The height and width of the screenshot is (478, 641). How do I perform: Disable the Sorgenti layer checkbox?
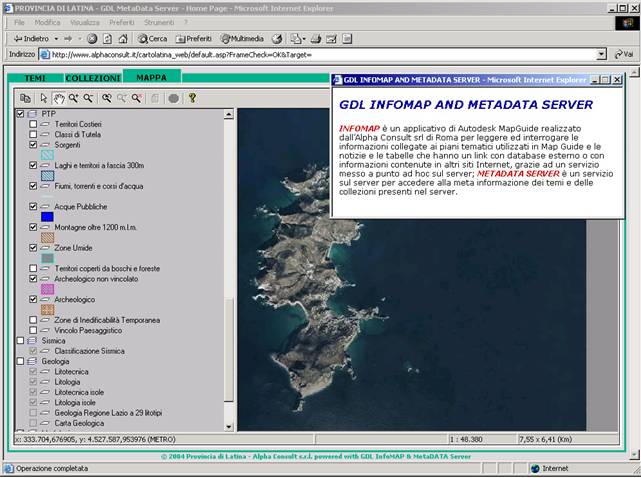[33, 145]
